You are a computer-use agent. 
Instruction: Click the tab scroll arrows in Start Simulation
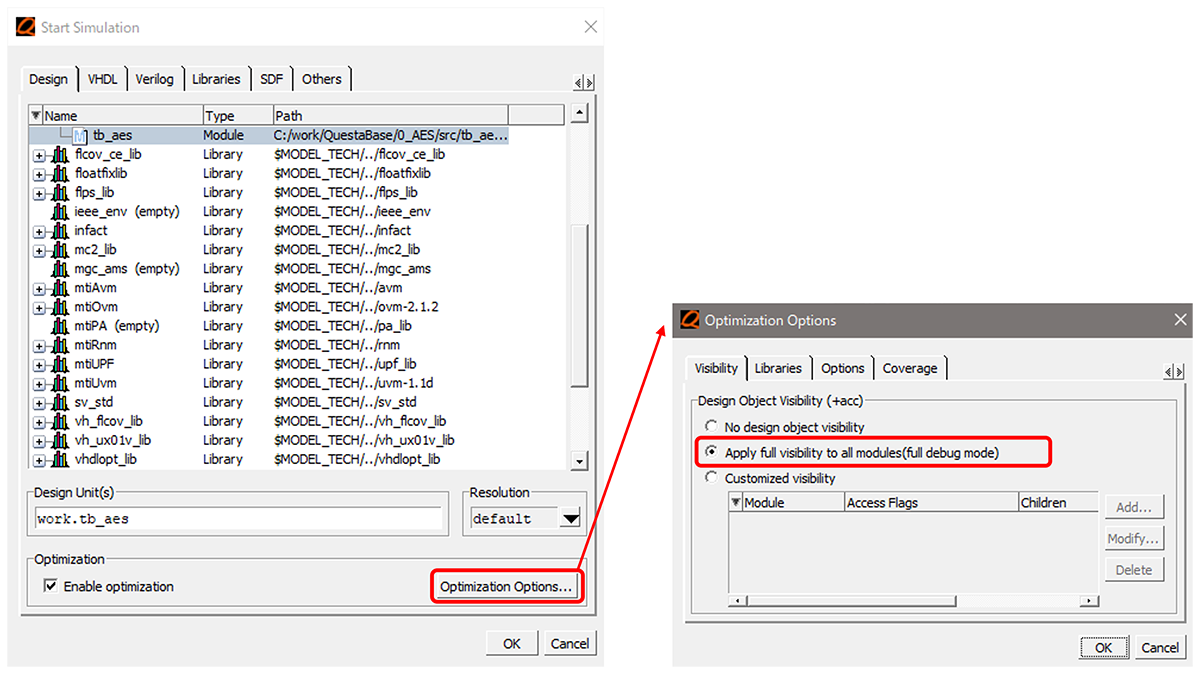(x=584, y=83)
